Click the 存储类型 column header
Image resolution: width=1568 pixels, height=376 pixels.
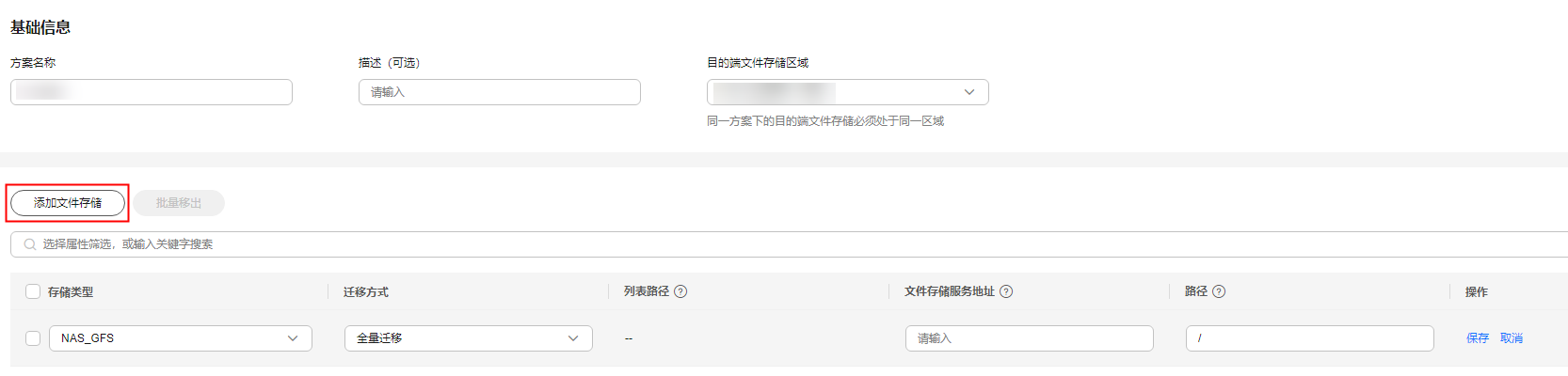pos(71,292)
